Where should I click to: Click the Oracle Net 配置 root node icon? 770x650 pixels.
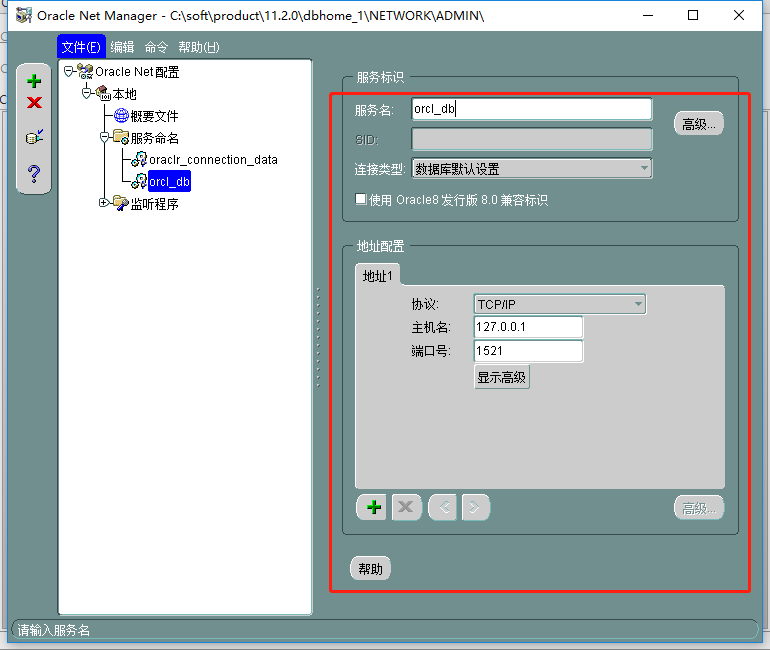85,72
